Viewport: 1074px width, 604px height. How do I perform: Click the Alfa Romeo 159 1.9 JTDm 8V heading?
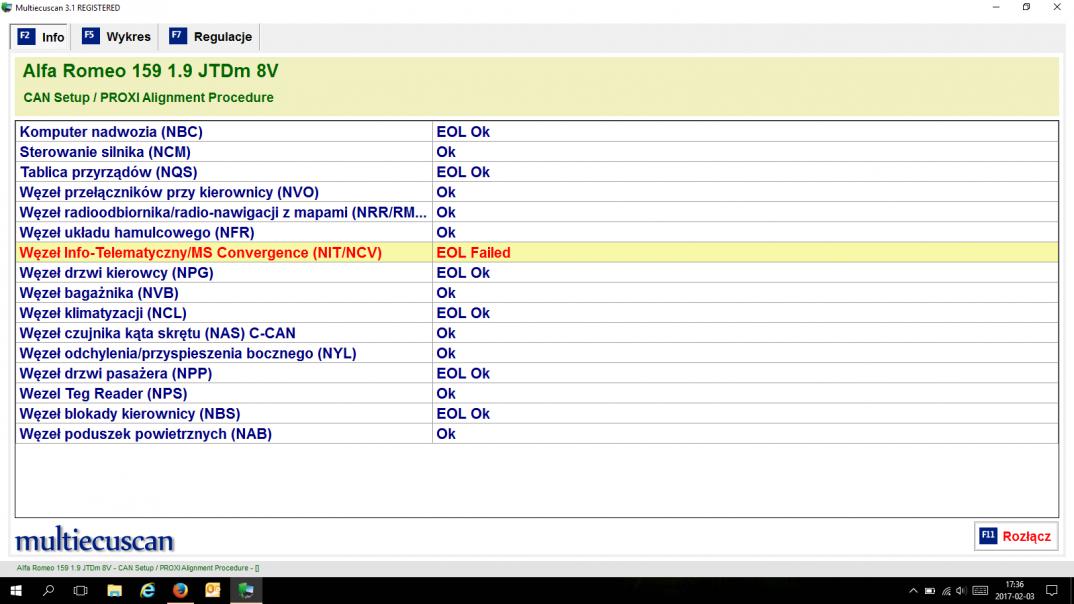click(151, 71)
